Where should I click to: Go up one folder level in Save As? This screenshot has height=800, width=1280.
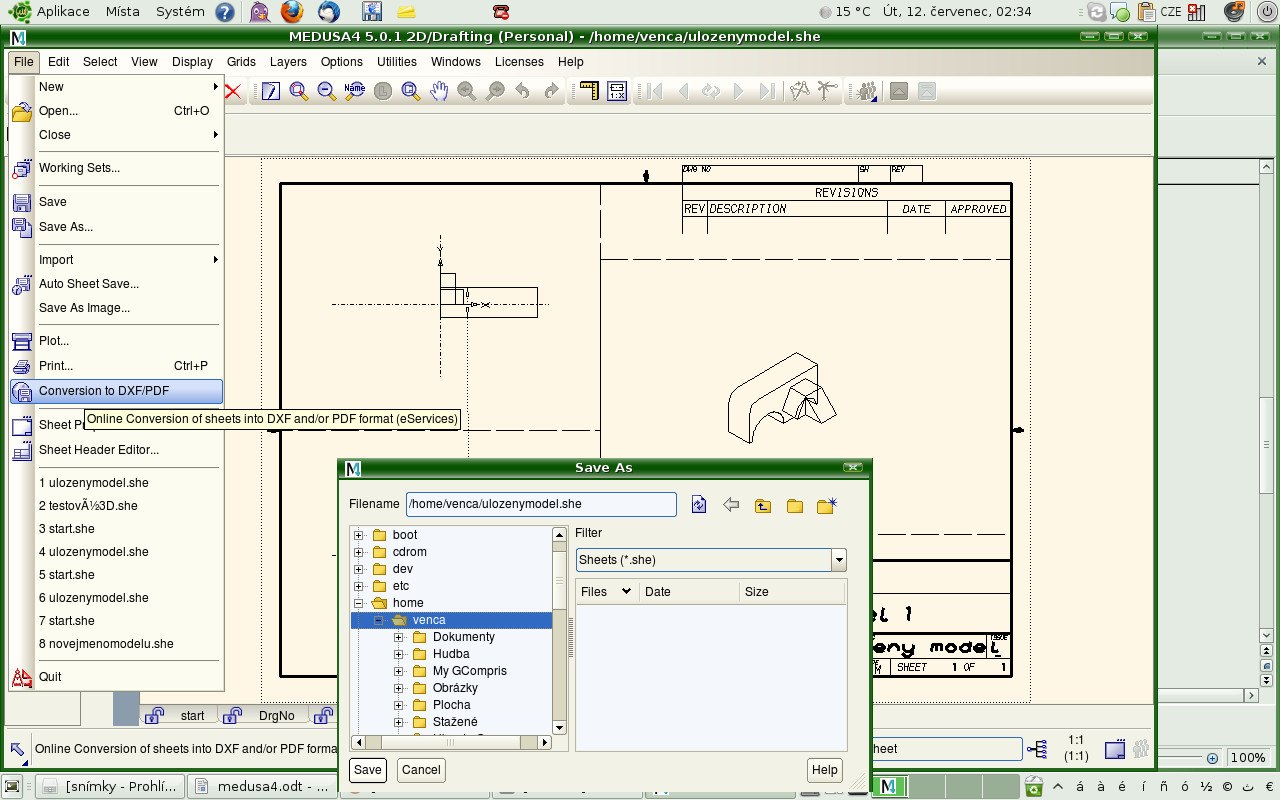(x=763, y=505)
